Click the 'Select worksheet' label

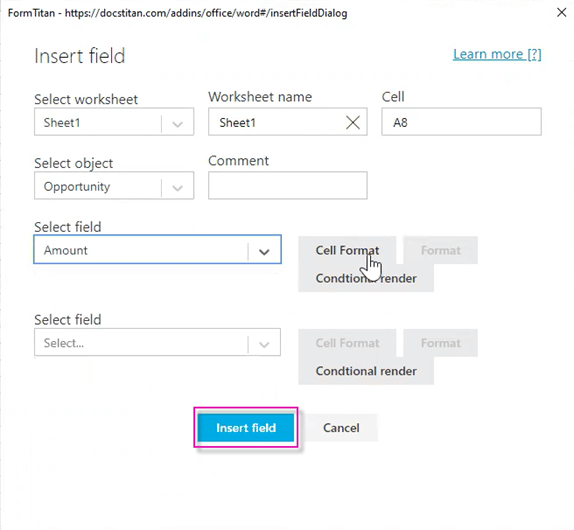tap(86, 99)
